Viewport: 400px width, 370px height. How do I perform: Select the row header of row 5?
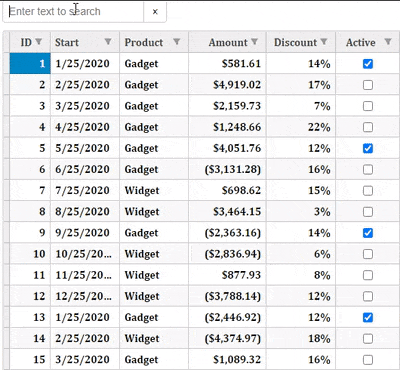tap(6, 148)
